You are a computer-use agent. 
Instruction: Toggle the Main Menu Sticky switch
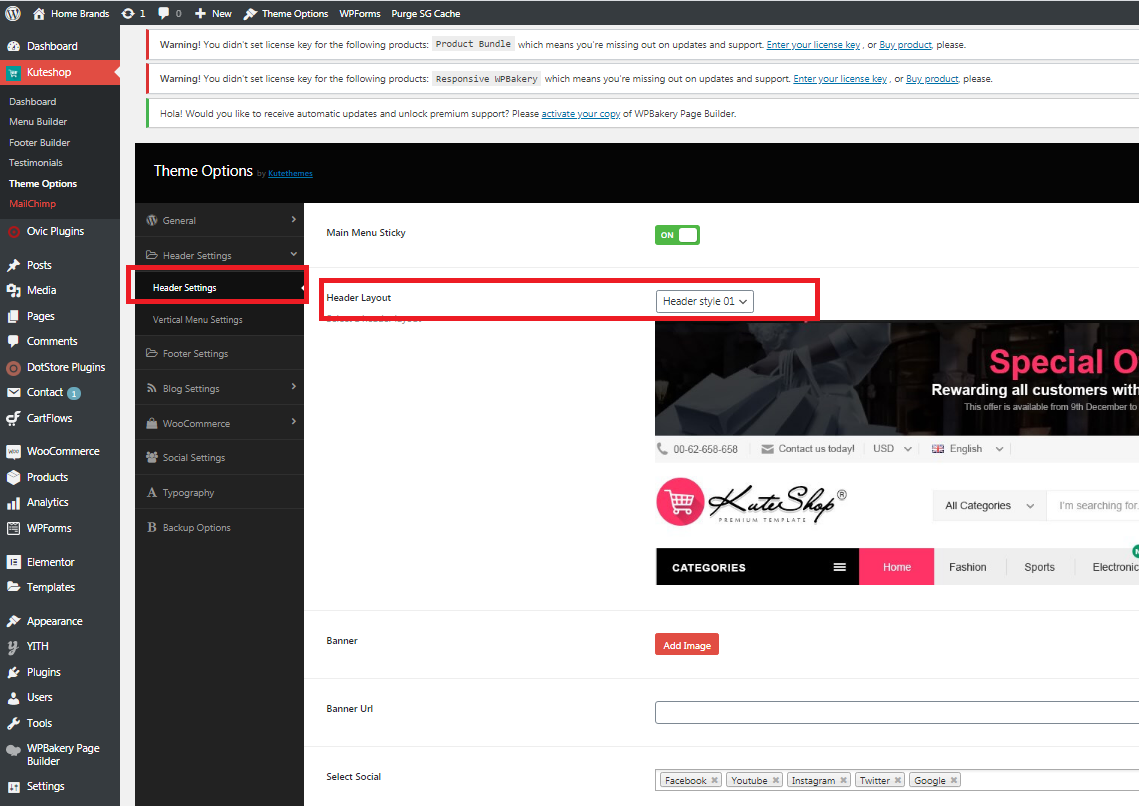point(677,235)
